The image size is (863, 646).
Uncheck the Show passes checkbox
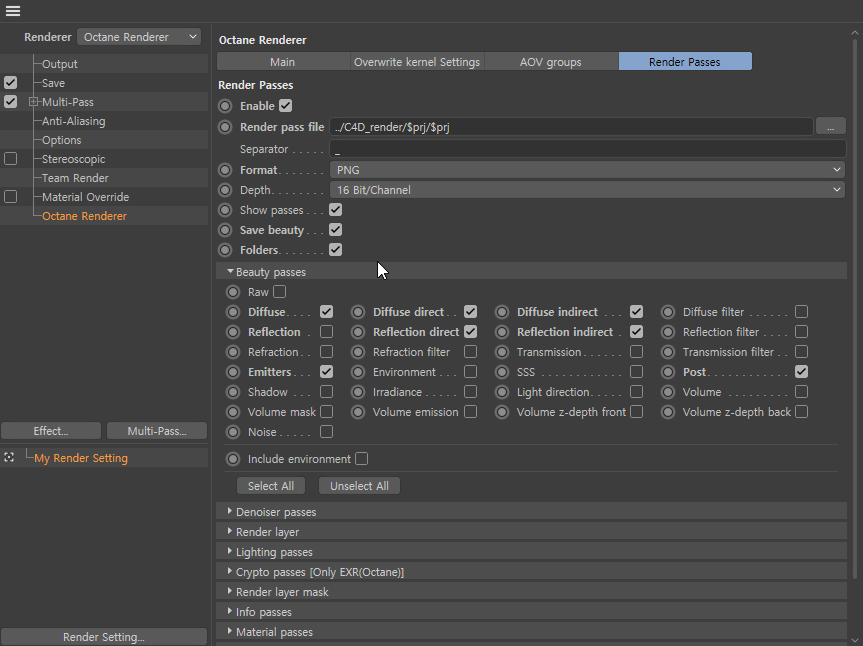(x=335, y=210)
